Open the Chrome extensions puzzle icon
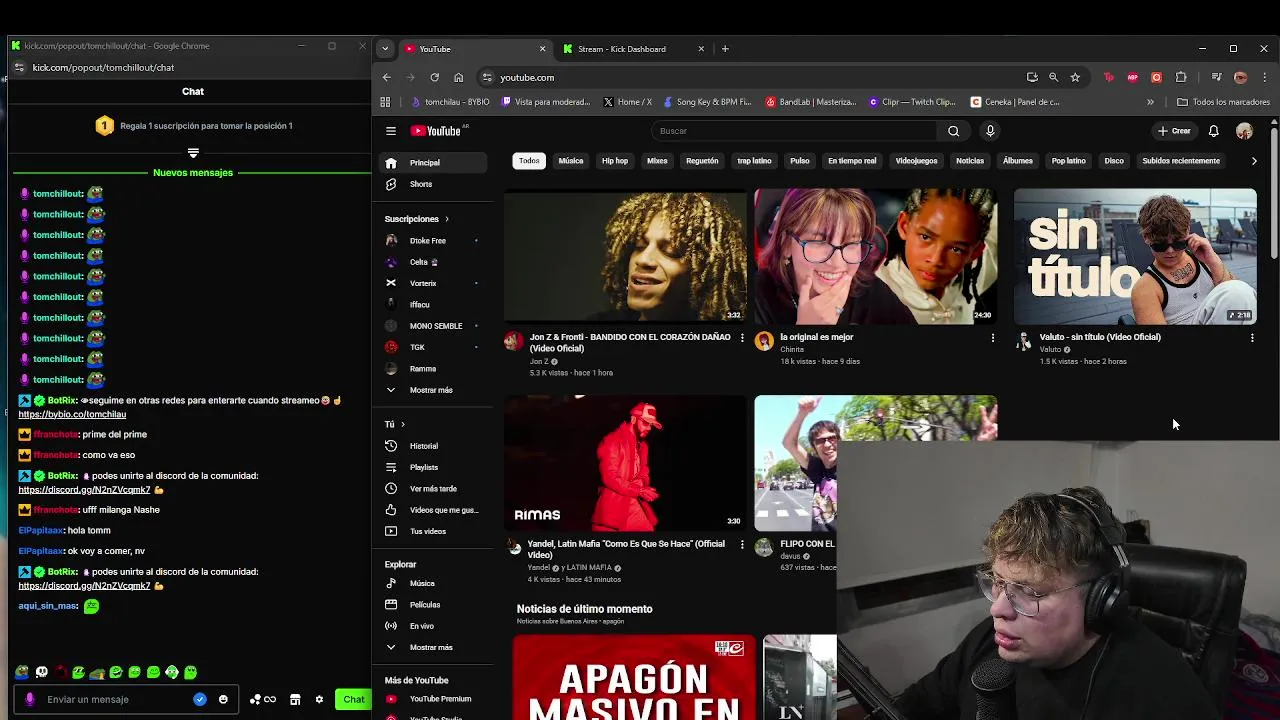1280x720 pixels. pyautogui.click(x=1181, y=77)
